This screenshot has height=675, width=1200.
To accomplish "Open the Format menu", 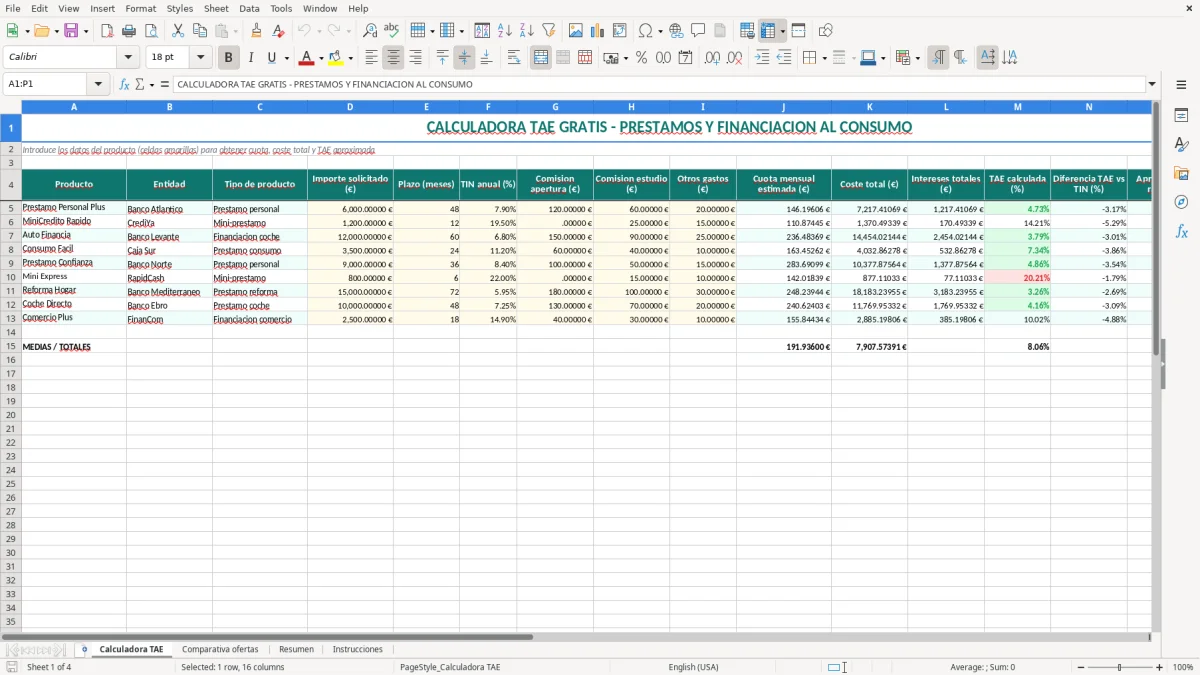I will coord(140,8).
